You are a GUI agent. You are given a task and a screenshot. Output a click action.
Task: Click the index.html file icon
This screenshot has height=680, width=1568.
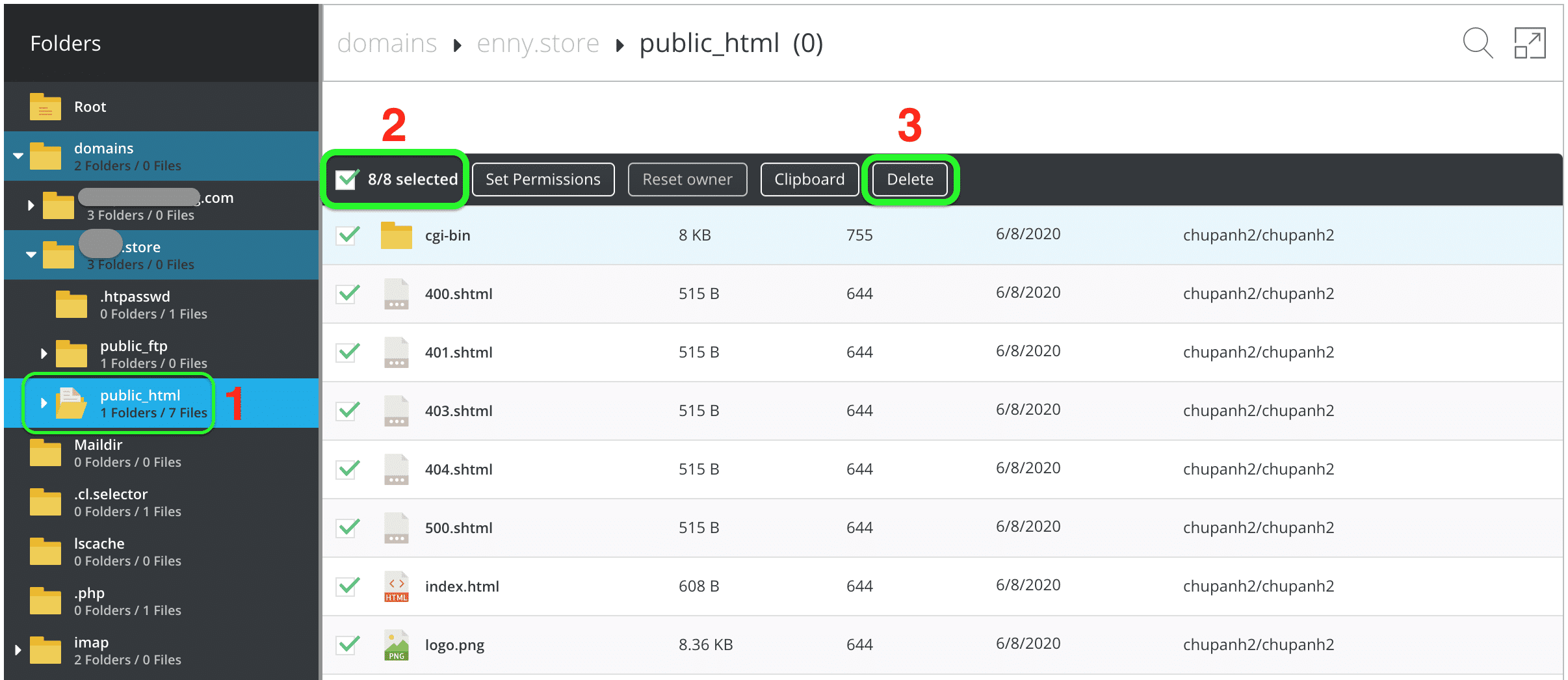click(x=396, y=586)
